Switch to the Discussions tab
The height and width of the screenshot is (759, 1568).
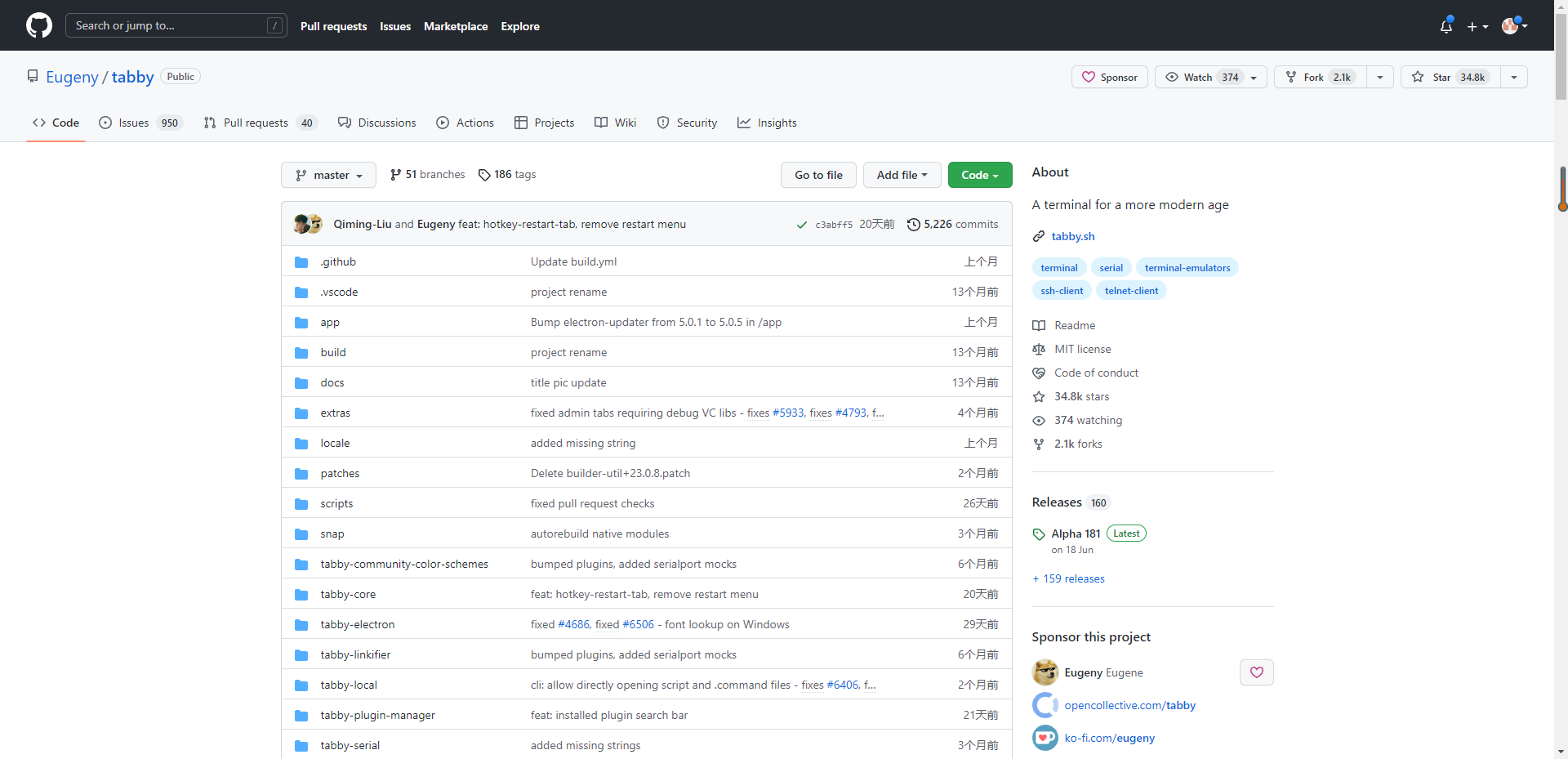(377, 123)
